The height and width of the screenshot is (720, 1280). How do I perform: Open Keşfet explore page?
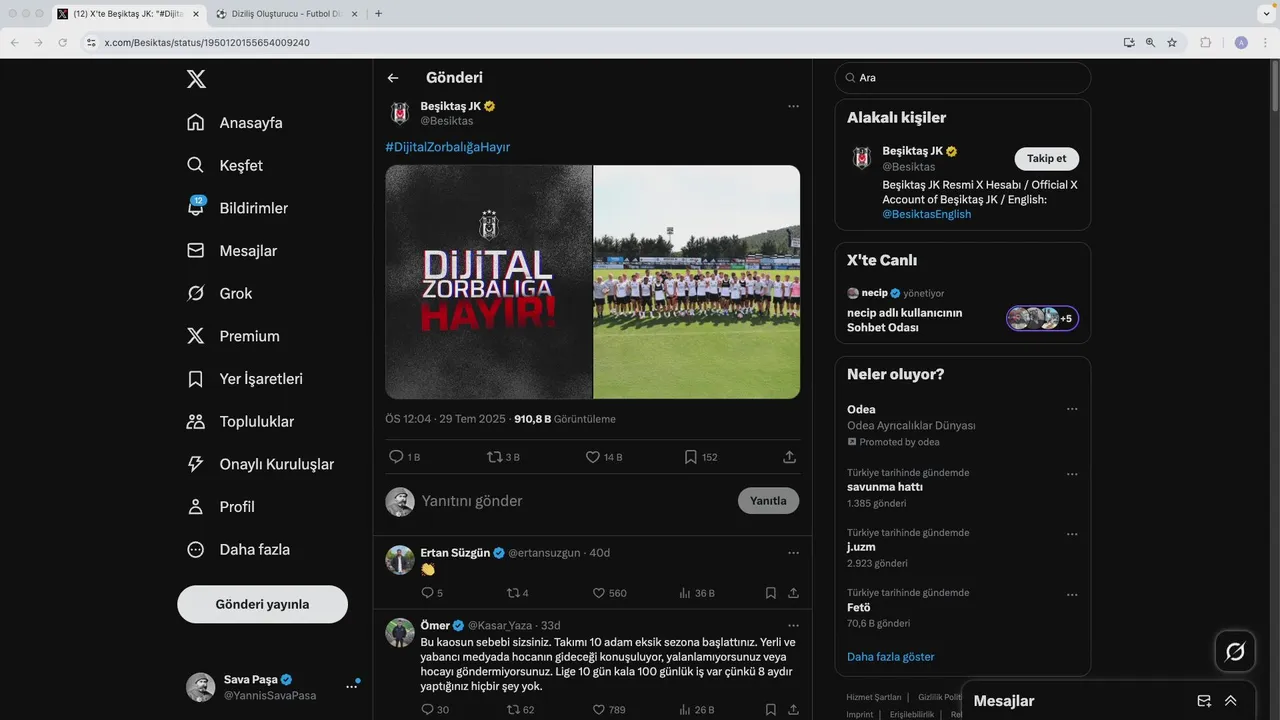225,165
